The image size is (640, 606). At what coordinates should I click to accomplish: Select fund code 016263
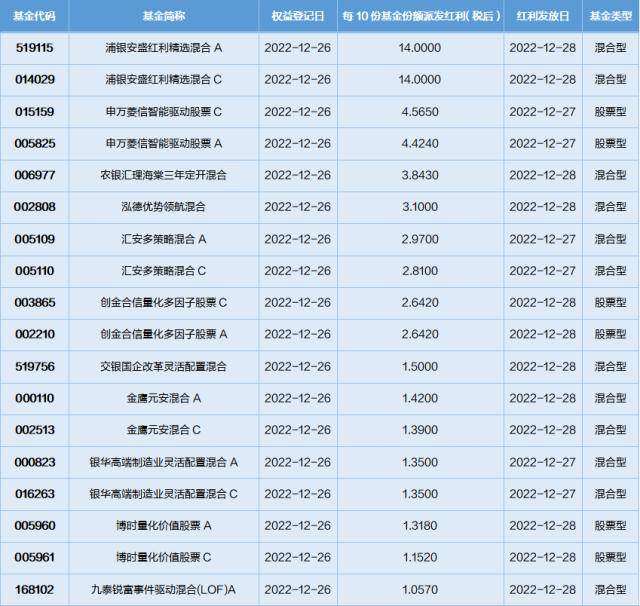tap(35, 494)
